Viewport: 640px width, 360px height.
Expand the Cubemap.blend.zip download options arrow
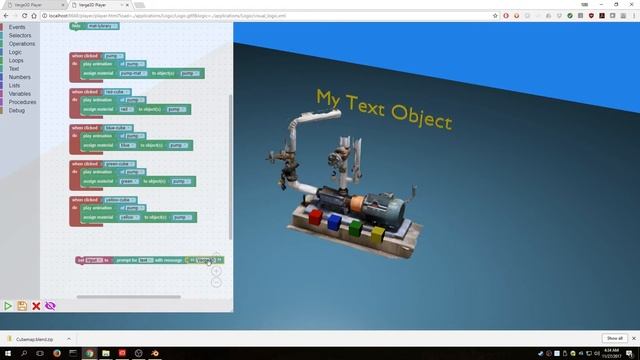[69, 339]
